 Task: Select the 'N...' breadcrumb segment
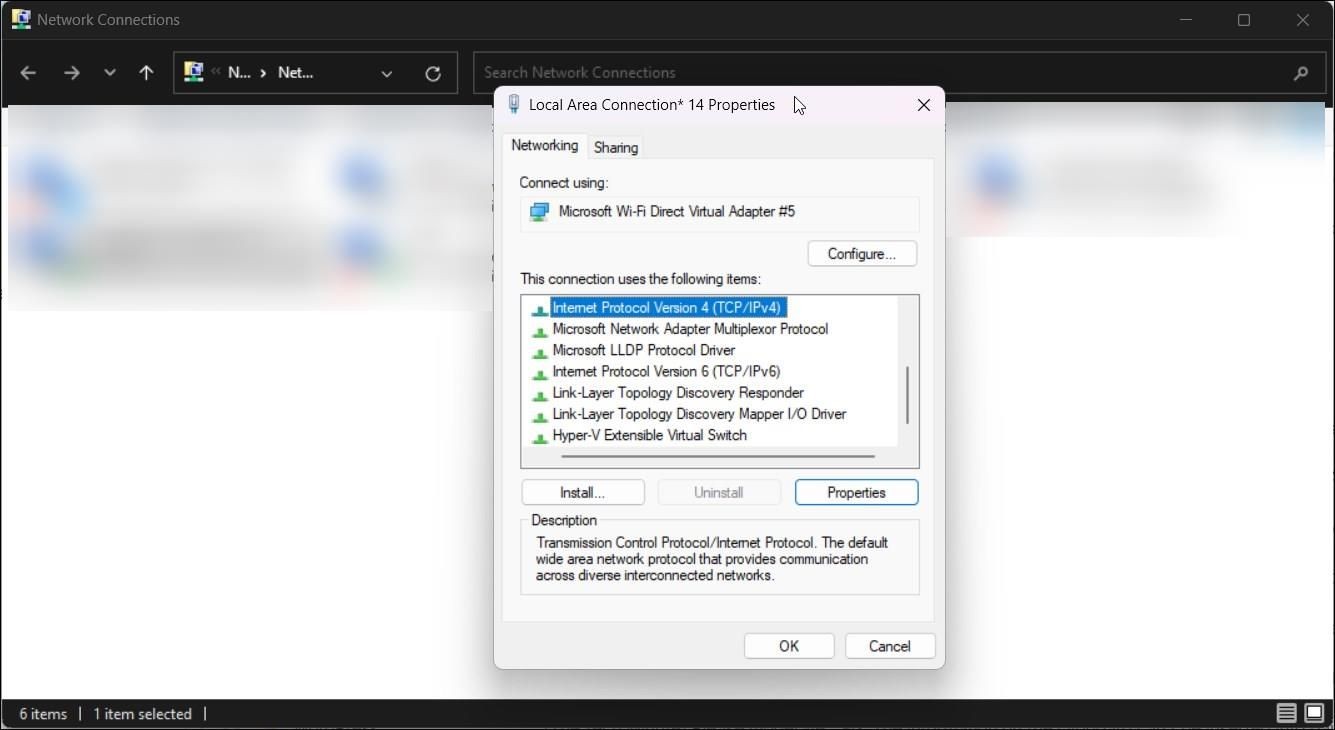239,72
